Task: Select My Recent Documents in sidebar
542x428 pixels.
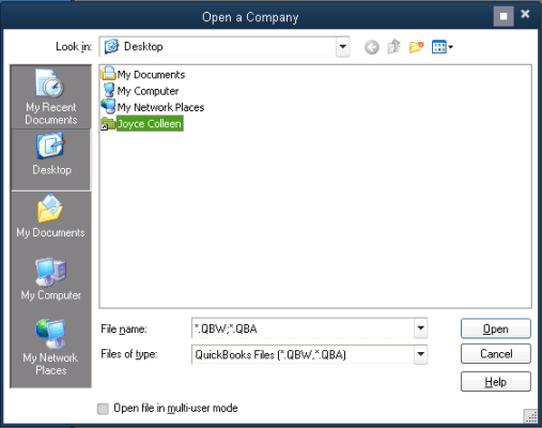Action: 51,97
